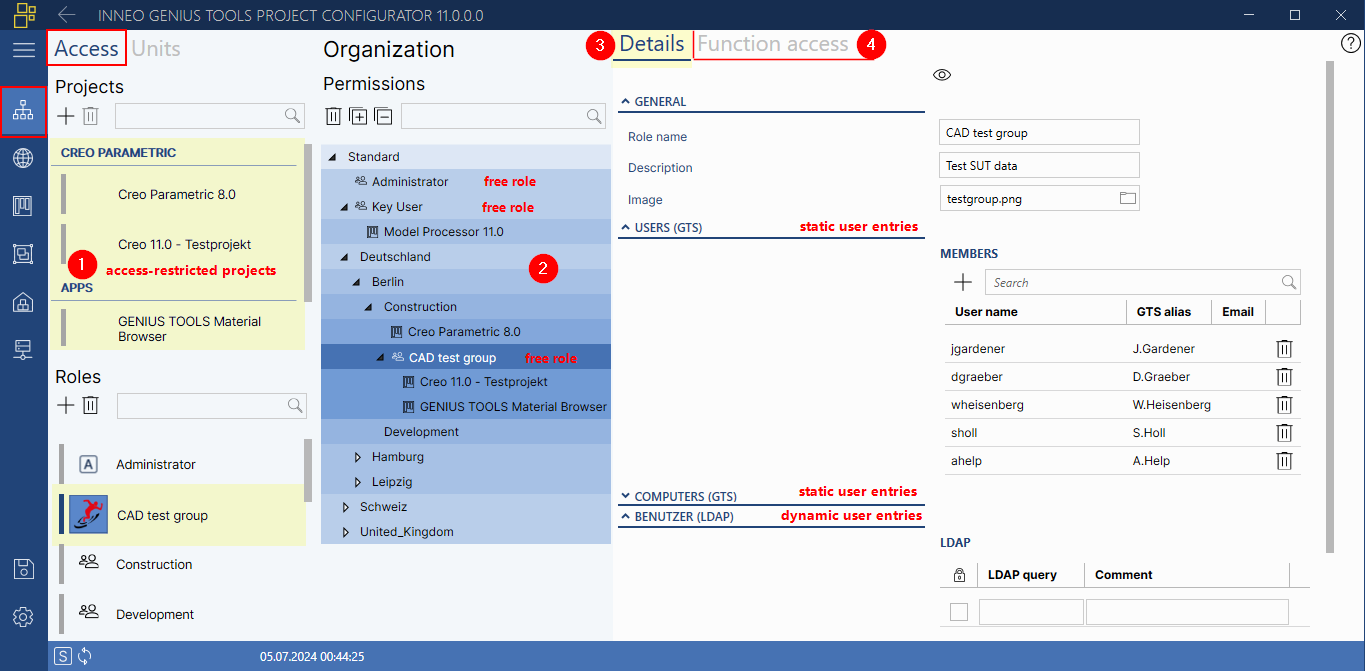Image resolution: width=1365 pixels, height=671 pixels.
Task: Click the Permissions search field
Action: 503,117
